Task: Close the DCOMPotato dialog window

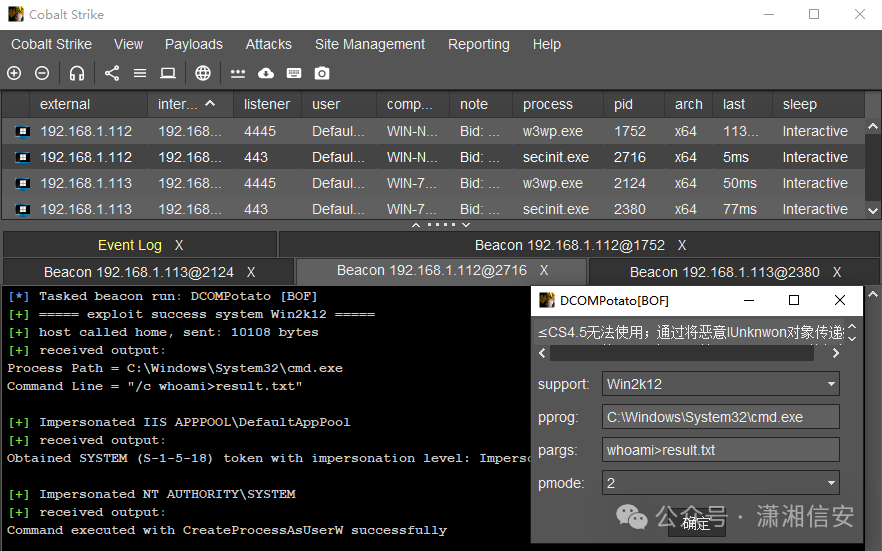Action: click(x=840, y=300)
